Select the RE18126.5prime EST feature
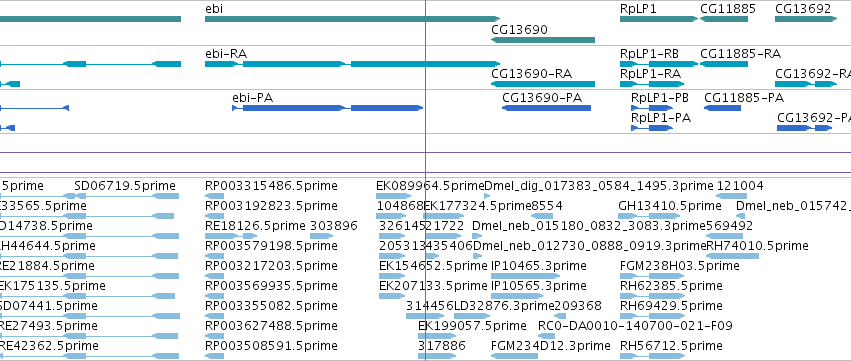Viewport: 851px width, 361px height. point(231,236)
